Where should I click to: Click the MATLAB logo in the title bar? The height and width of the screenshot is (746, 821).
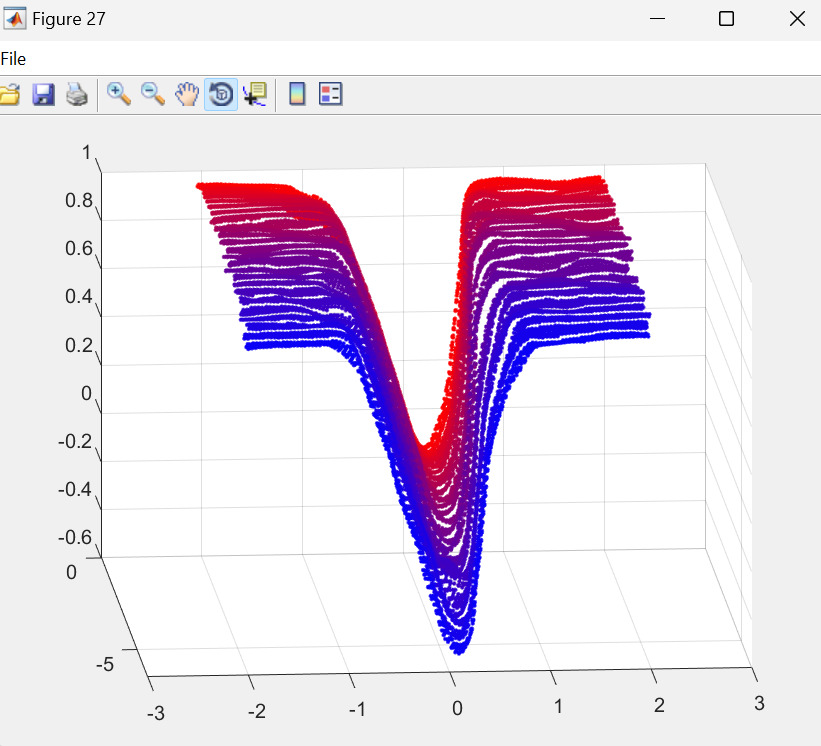click(15, 19)
